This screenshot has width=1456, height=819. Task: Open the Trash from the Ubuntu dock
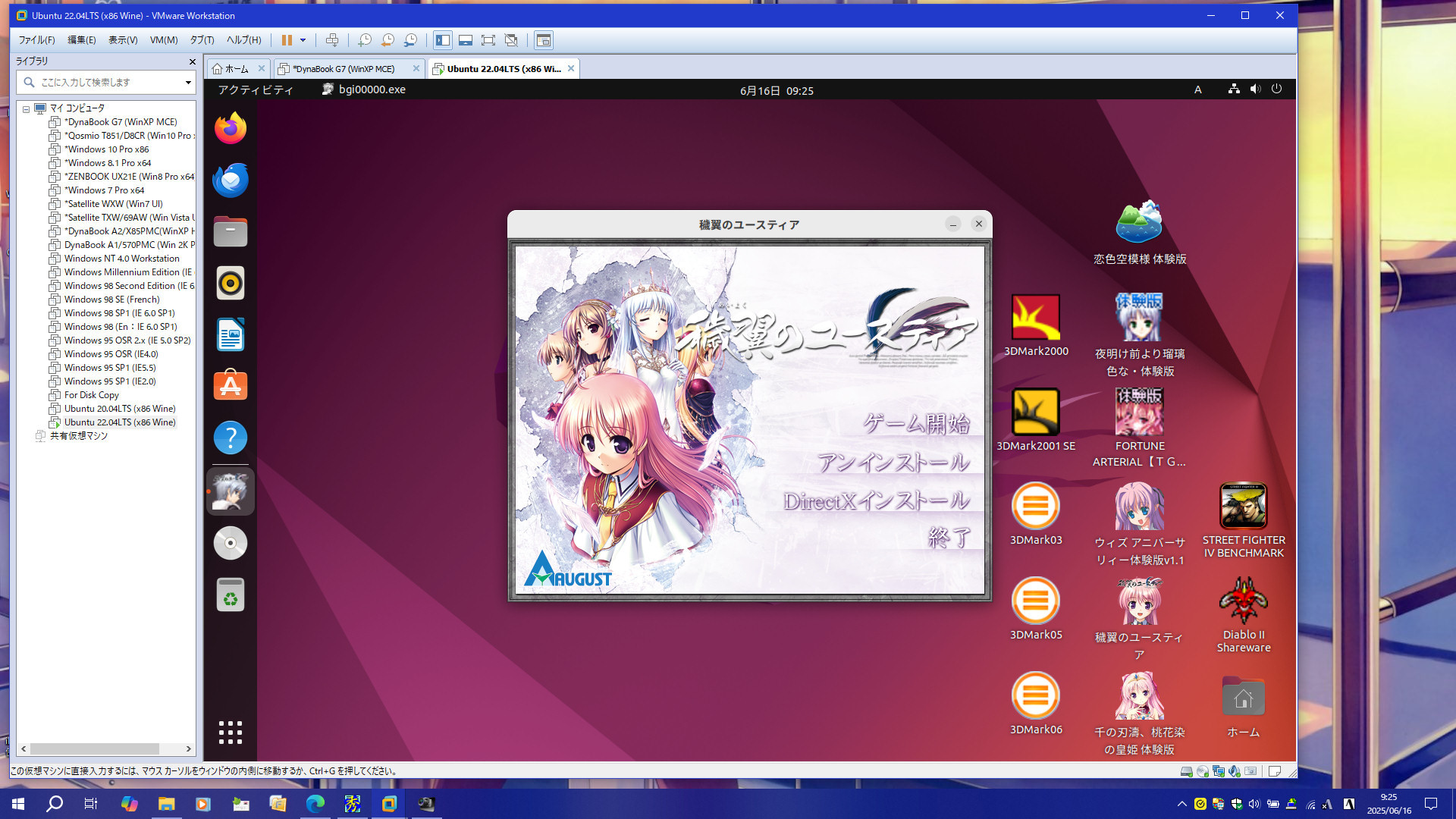(231, 595)
